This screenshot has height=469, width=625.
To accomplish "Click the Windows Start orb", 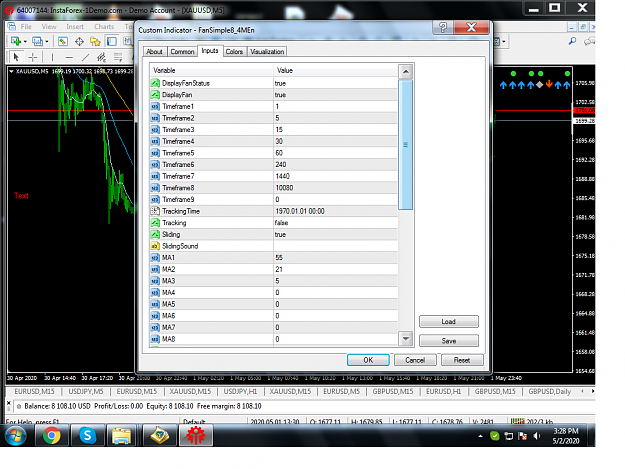I will click(x=16, y=436).
